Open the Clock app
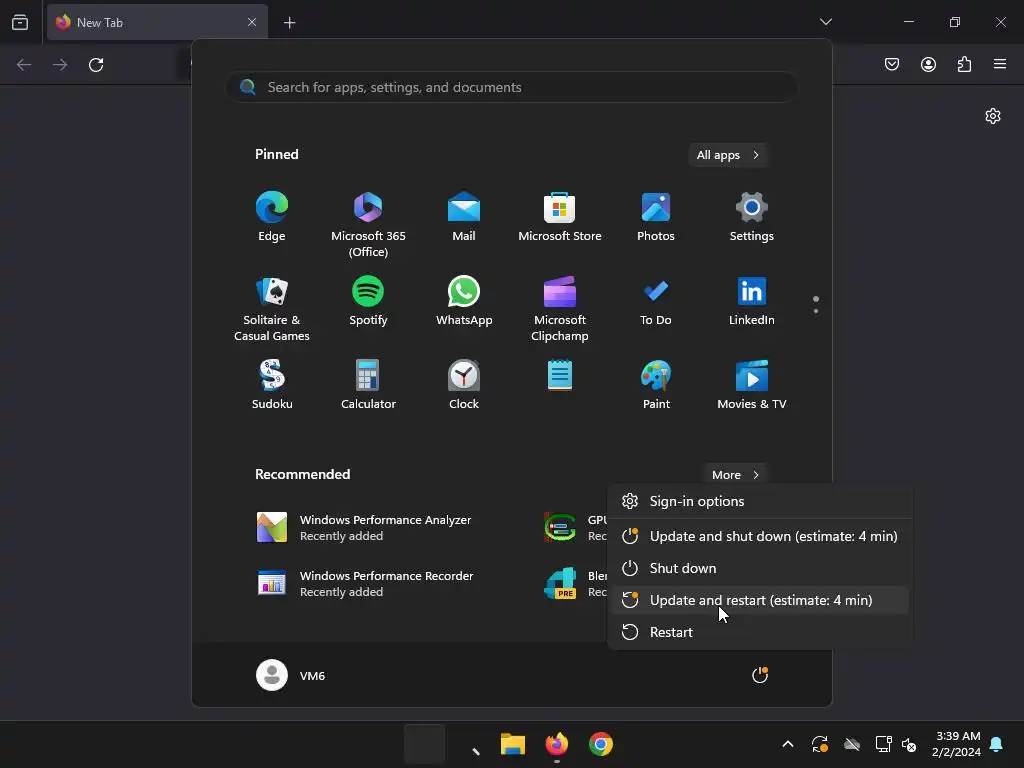 [x=464, y=385]
